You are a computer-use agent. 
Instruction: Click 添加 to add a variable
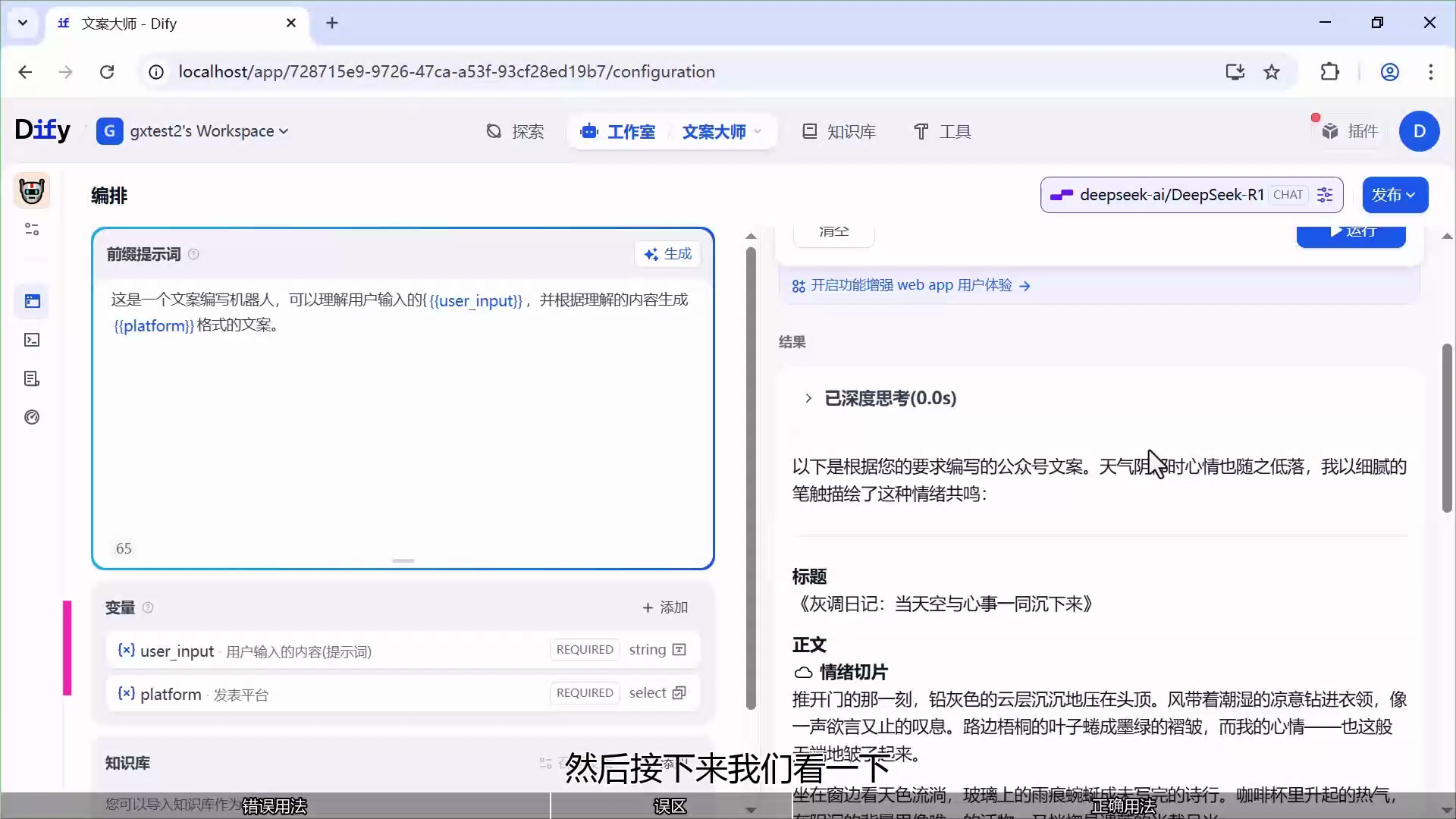click(665, 607)
